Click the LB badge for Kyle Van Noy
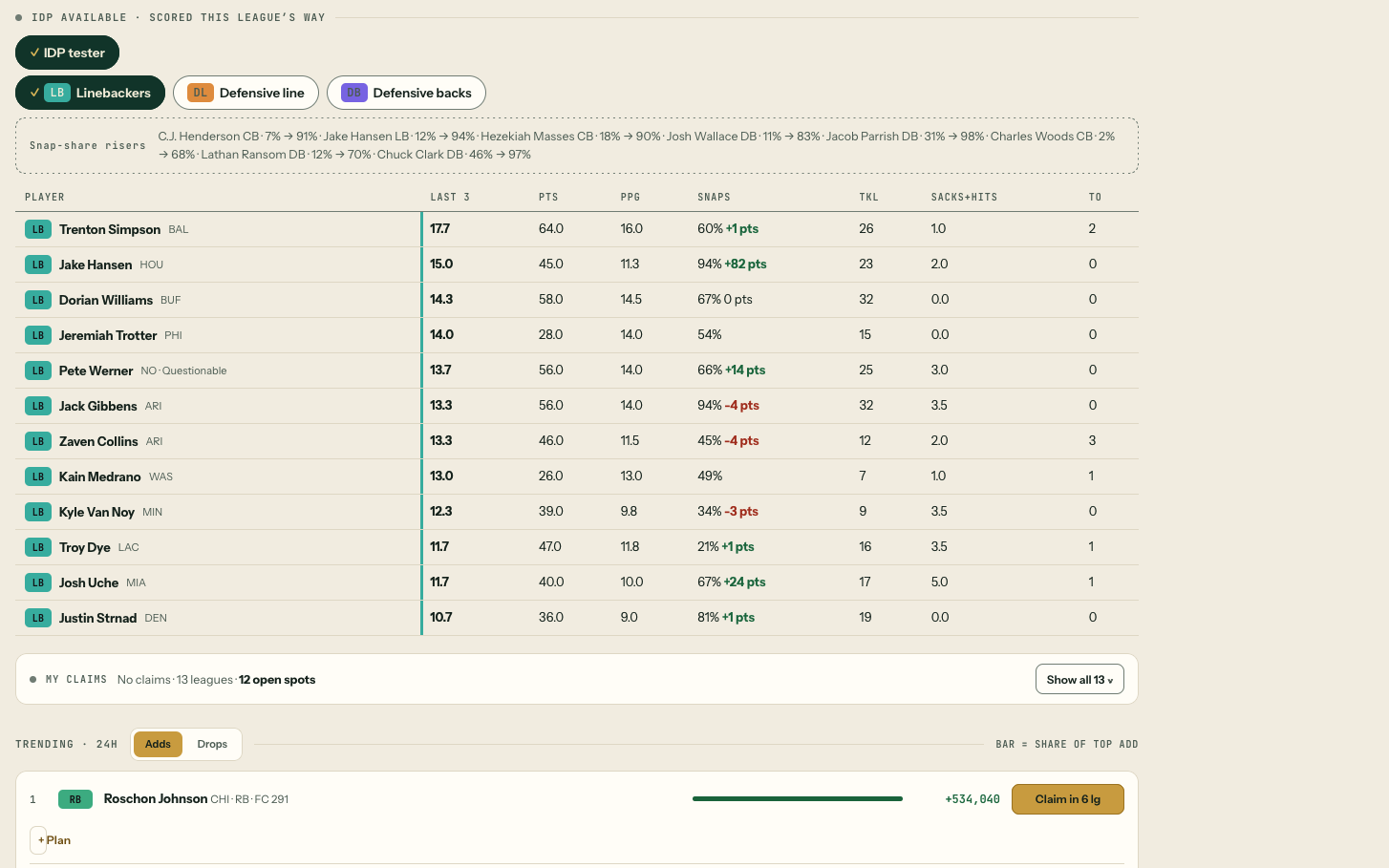Viewport: 1389px width, 868px height. [38, 512]
